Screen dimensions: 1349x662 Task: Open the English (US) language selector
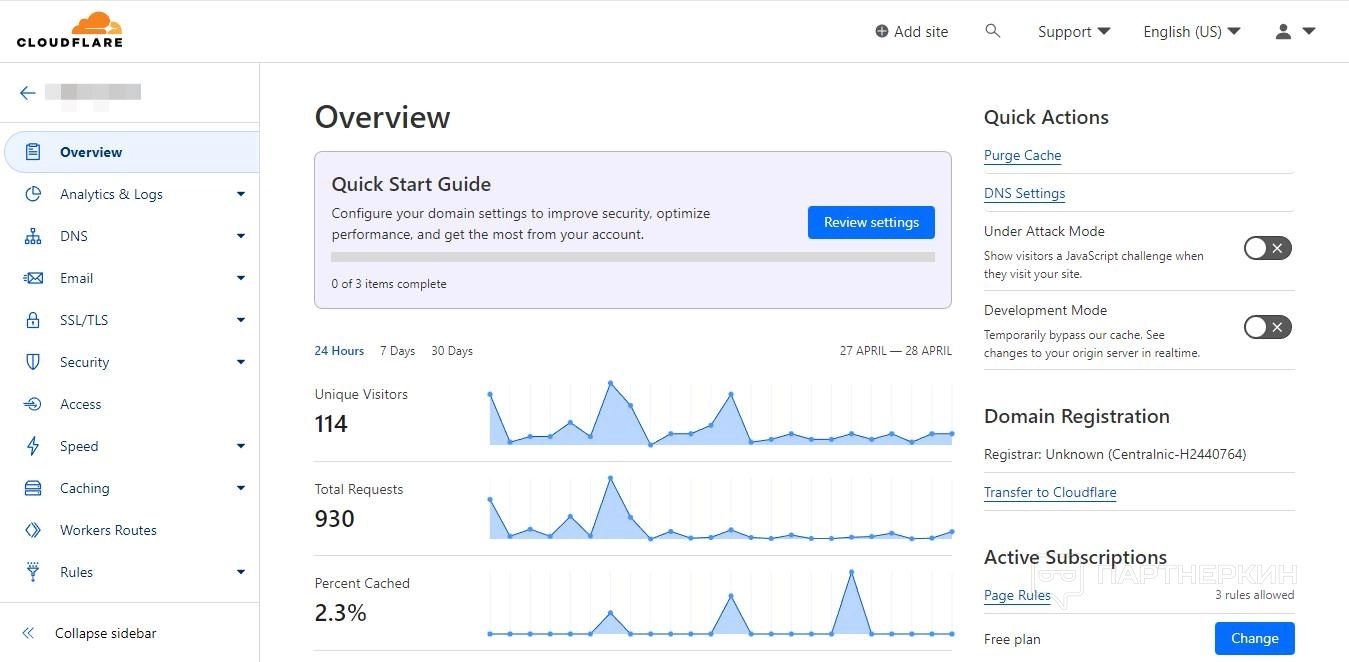coord(1191,31)
